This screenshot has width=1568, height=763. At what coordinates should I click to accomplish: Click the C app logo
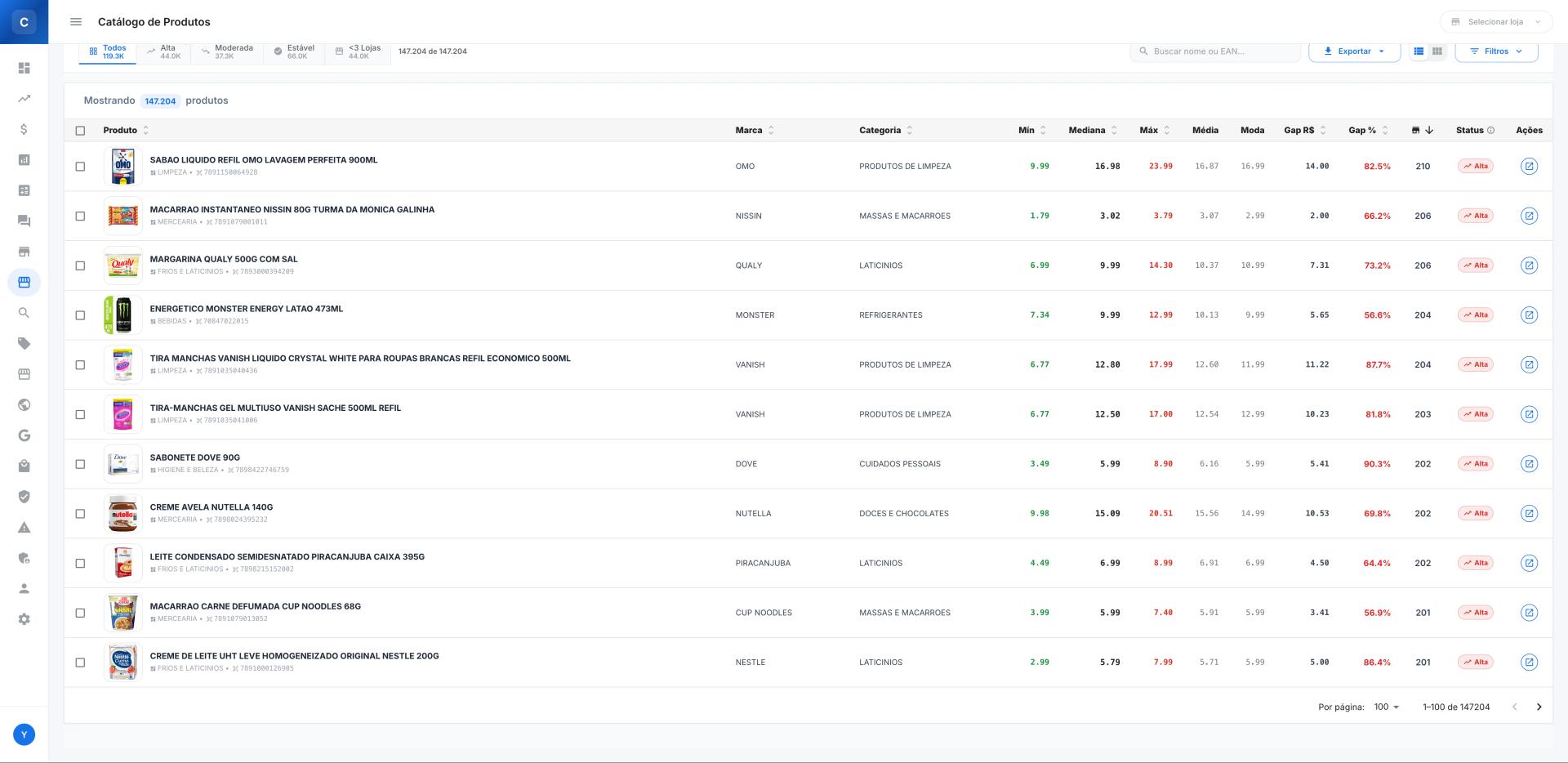(24, 22)
